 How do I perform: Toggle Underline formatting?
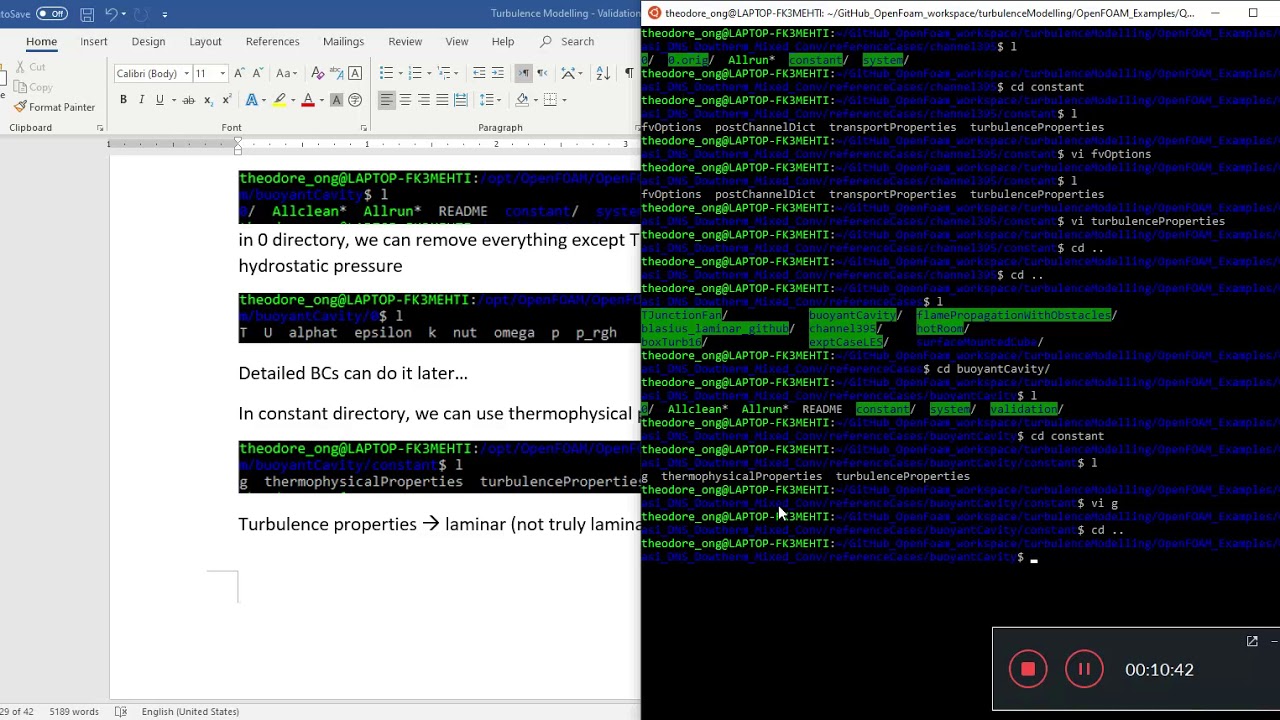click(x=159, y=100)
